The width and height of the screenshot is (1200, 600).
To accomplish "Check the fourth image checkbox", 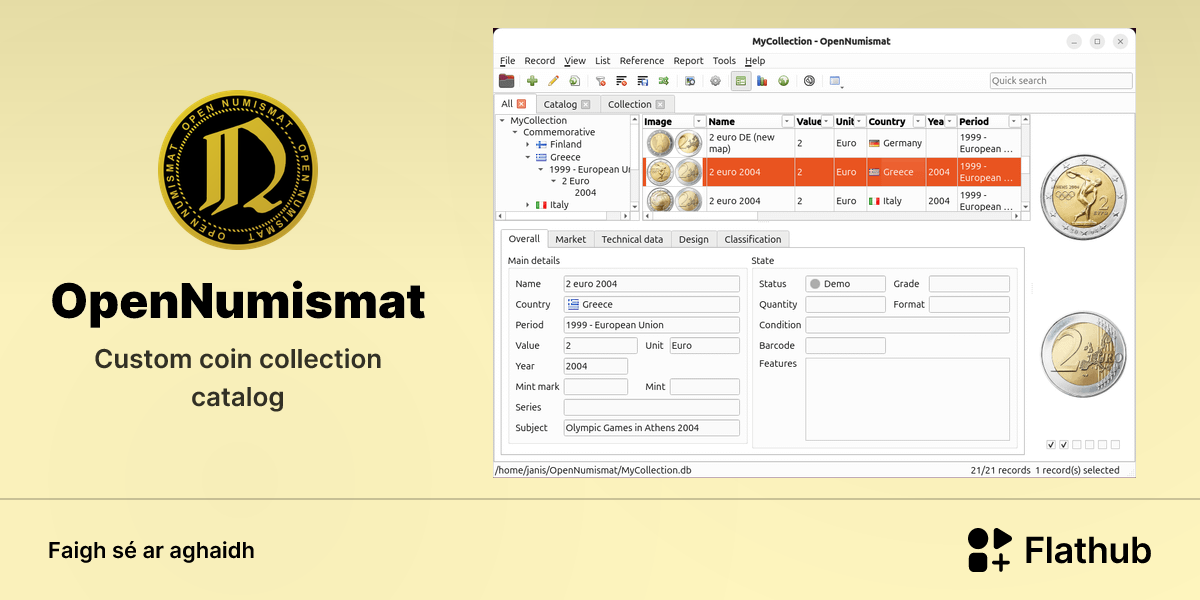I will point(1090,445).
